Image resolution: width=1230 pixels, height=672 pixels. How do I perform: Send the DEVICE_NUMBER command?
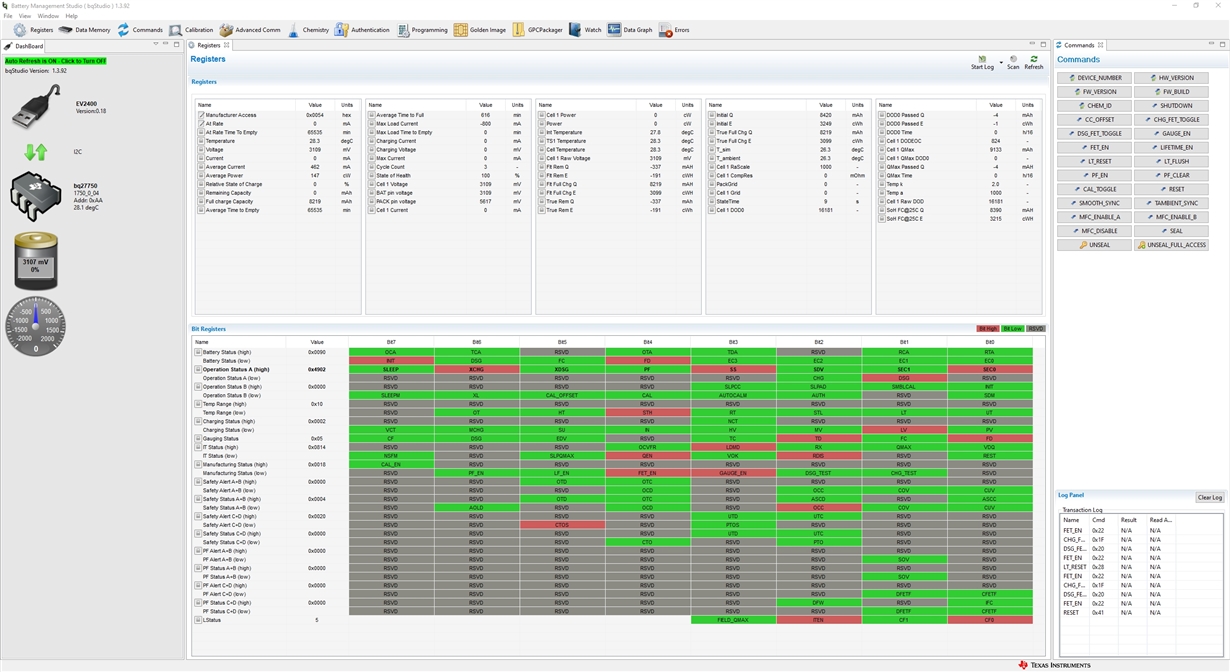click(x=1095, y=78)
